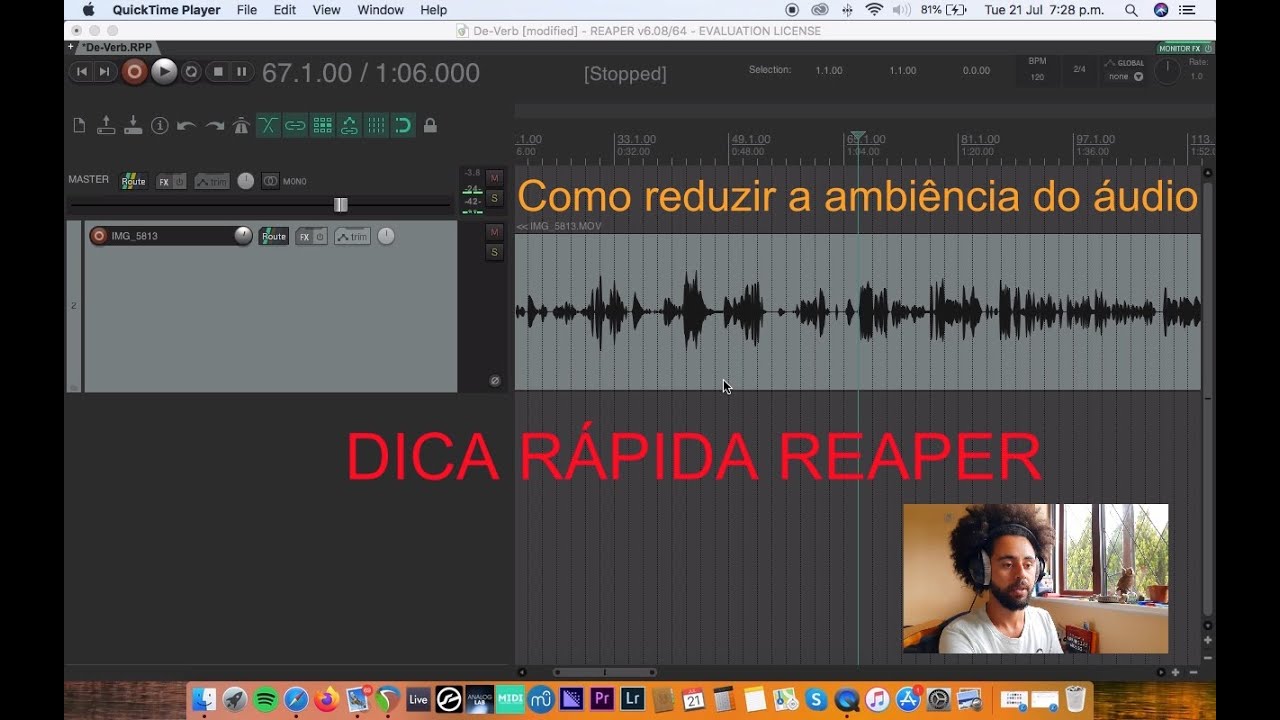
Task: Toggle Master FX bypass power icon
Action: pos(180,181)
